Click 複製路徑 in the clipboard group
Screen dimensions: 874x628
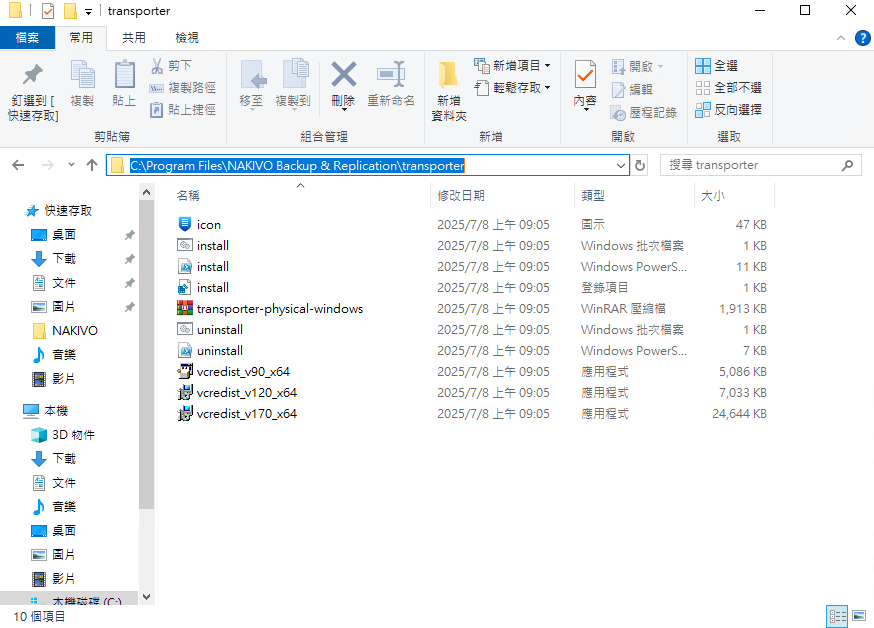coord(182,88)
